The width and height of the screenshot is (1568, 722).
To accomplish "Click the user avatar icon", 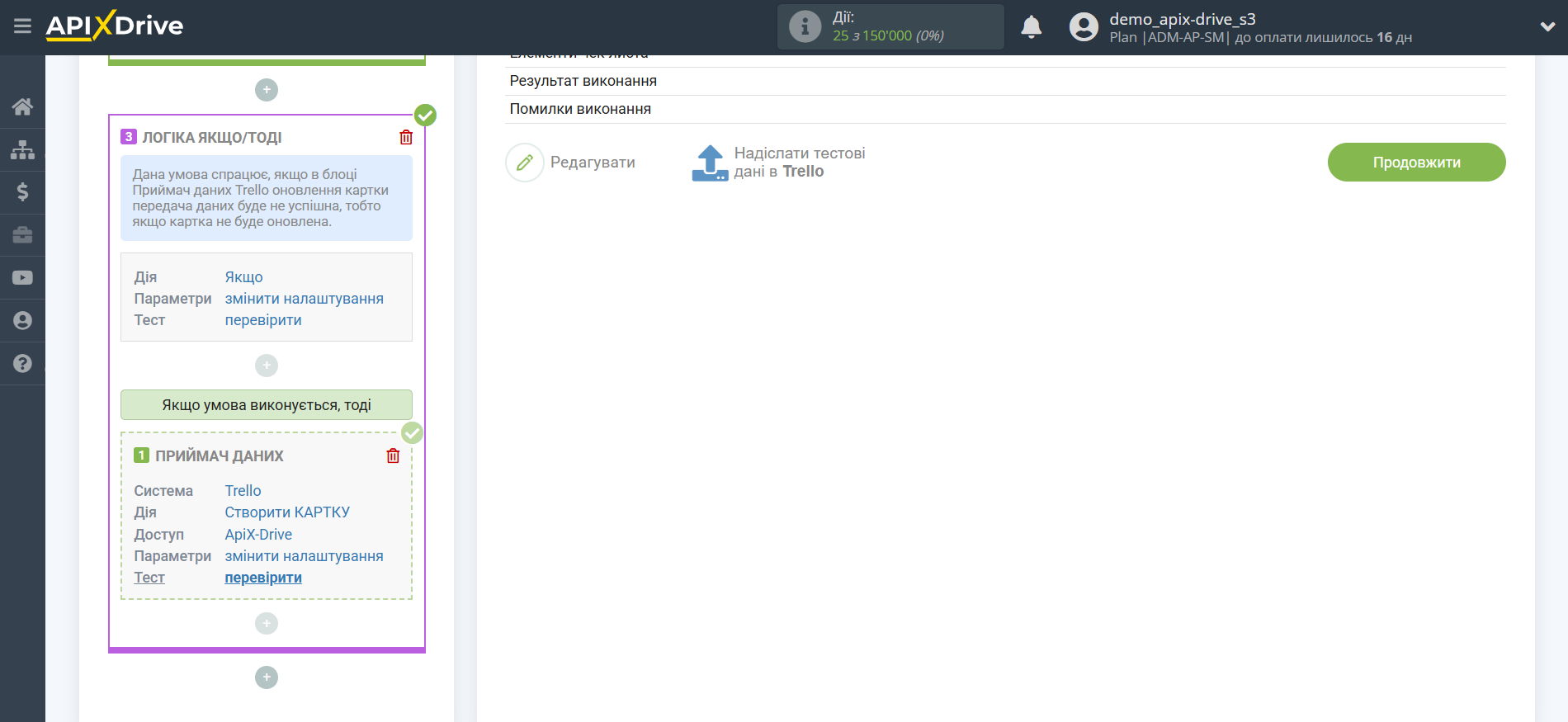I will [x=1084, y=26].
